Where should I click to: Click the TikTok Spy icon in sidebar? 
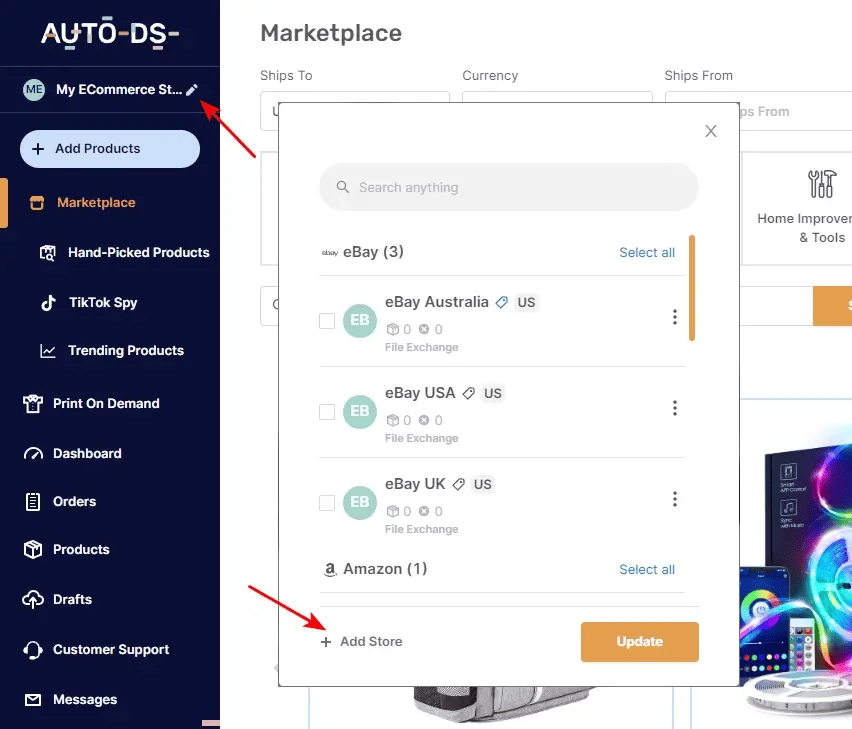[x=48, y=303]
